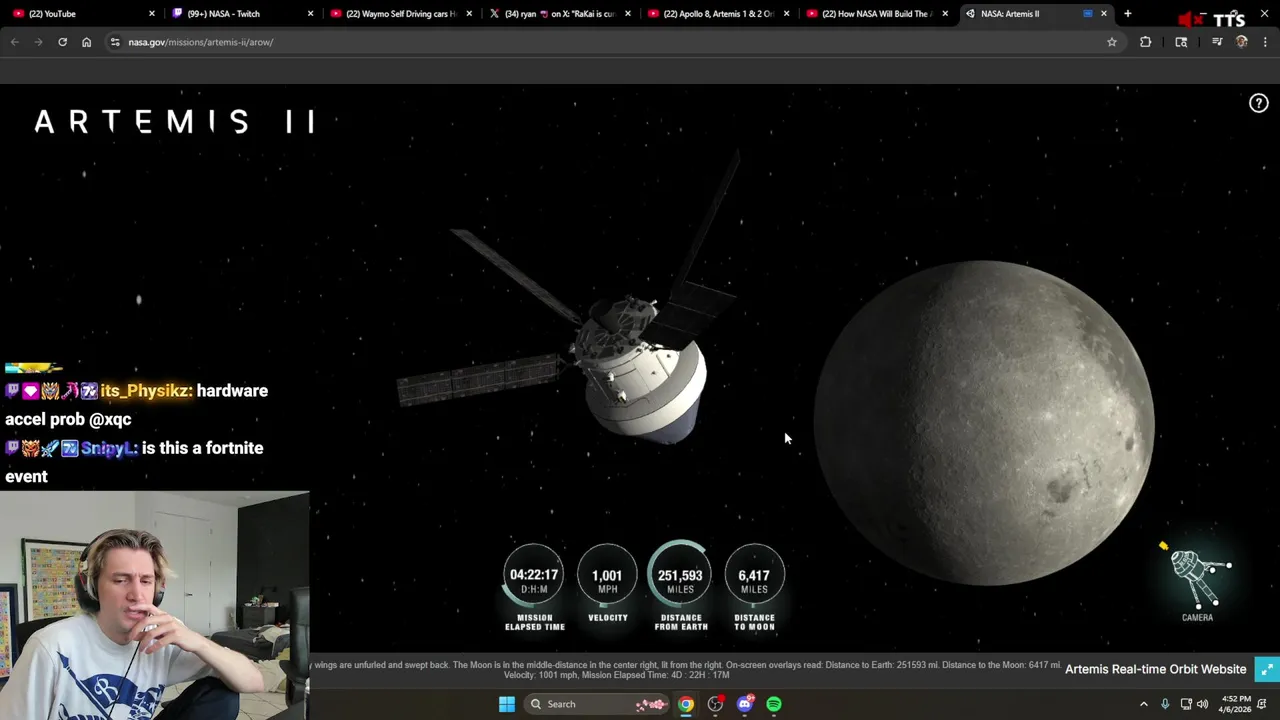Close the Waymo Self Driving cars tab

point(469,14)
